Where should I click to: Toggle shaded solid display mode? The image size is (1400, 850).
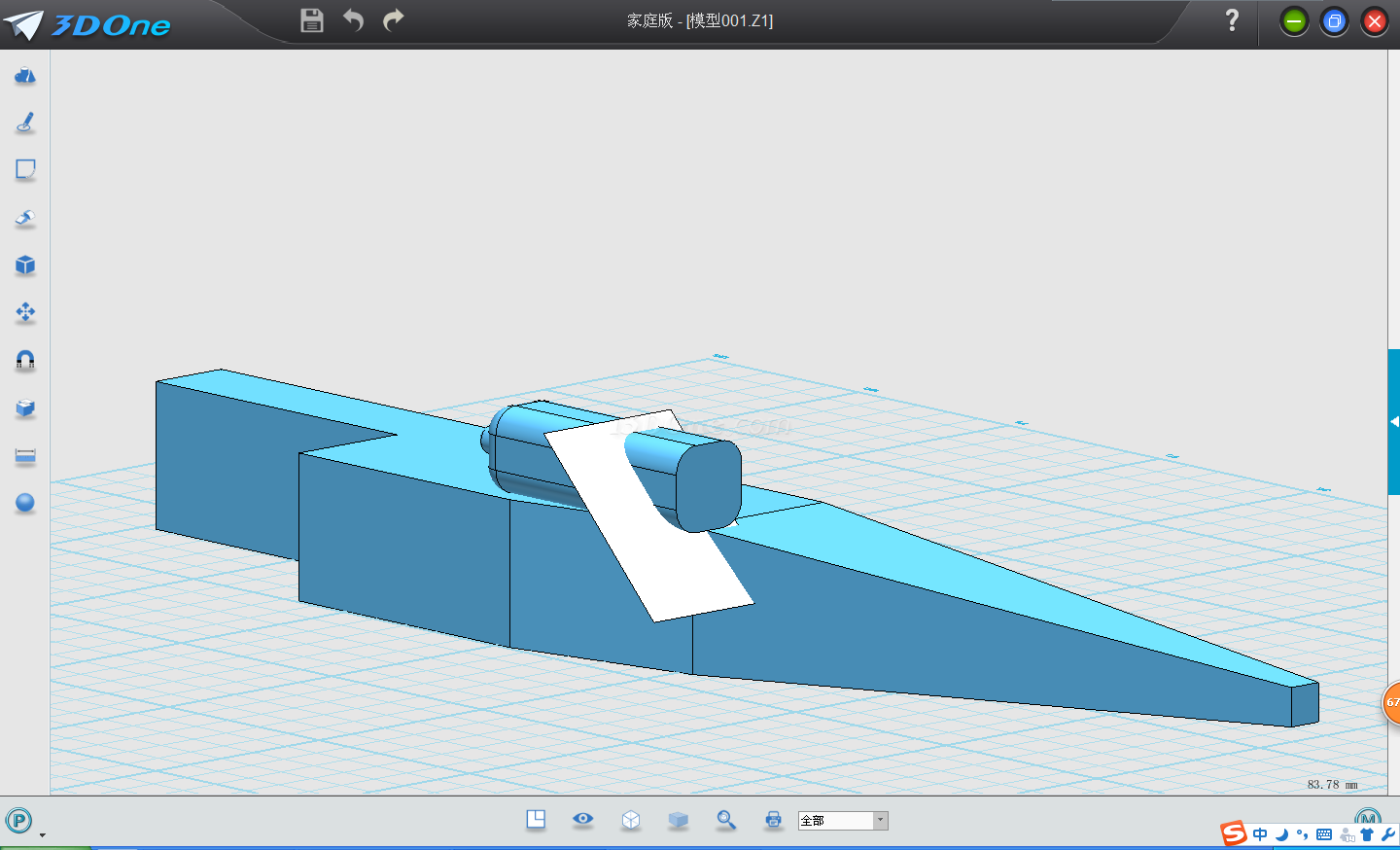[679, 820]
